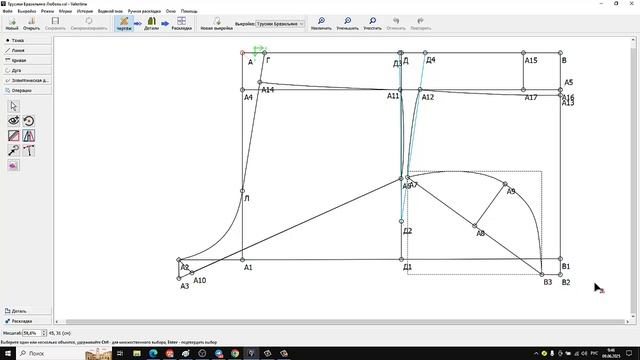
Task: Select the visibility group eye tool
Action: [x=13, y=121]
